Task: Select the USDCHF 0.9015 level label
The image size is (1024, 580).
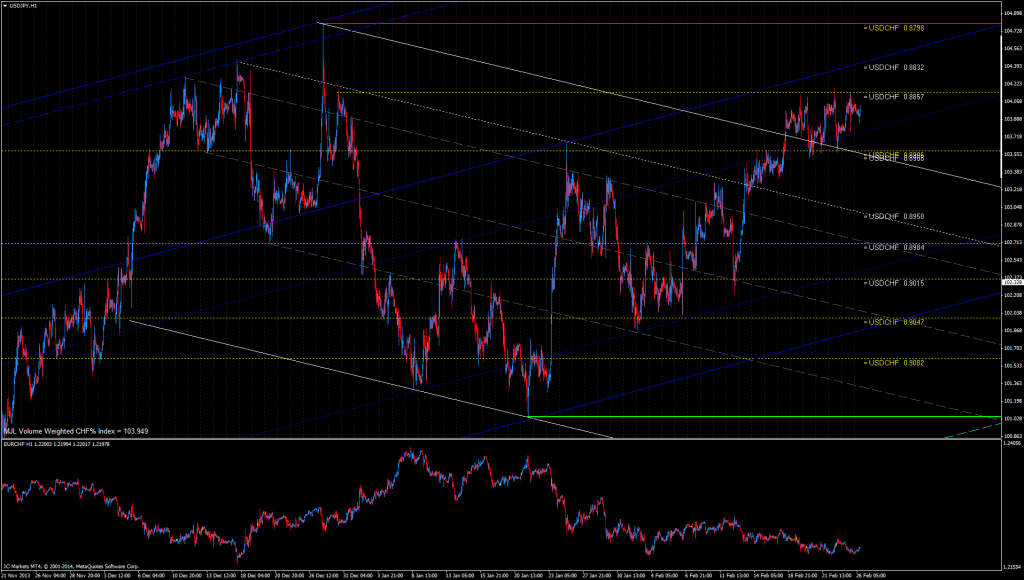Action: (896, 283)
